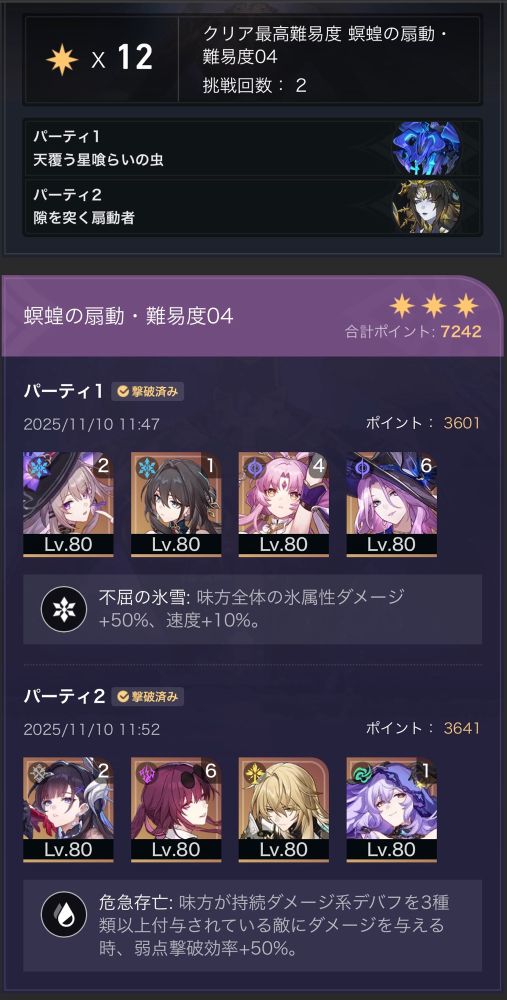Open the black-haired ice character with eidolon 1
The height and width of the screenshot is (1000, 507).
click(175, 504)
